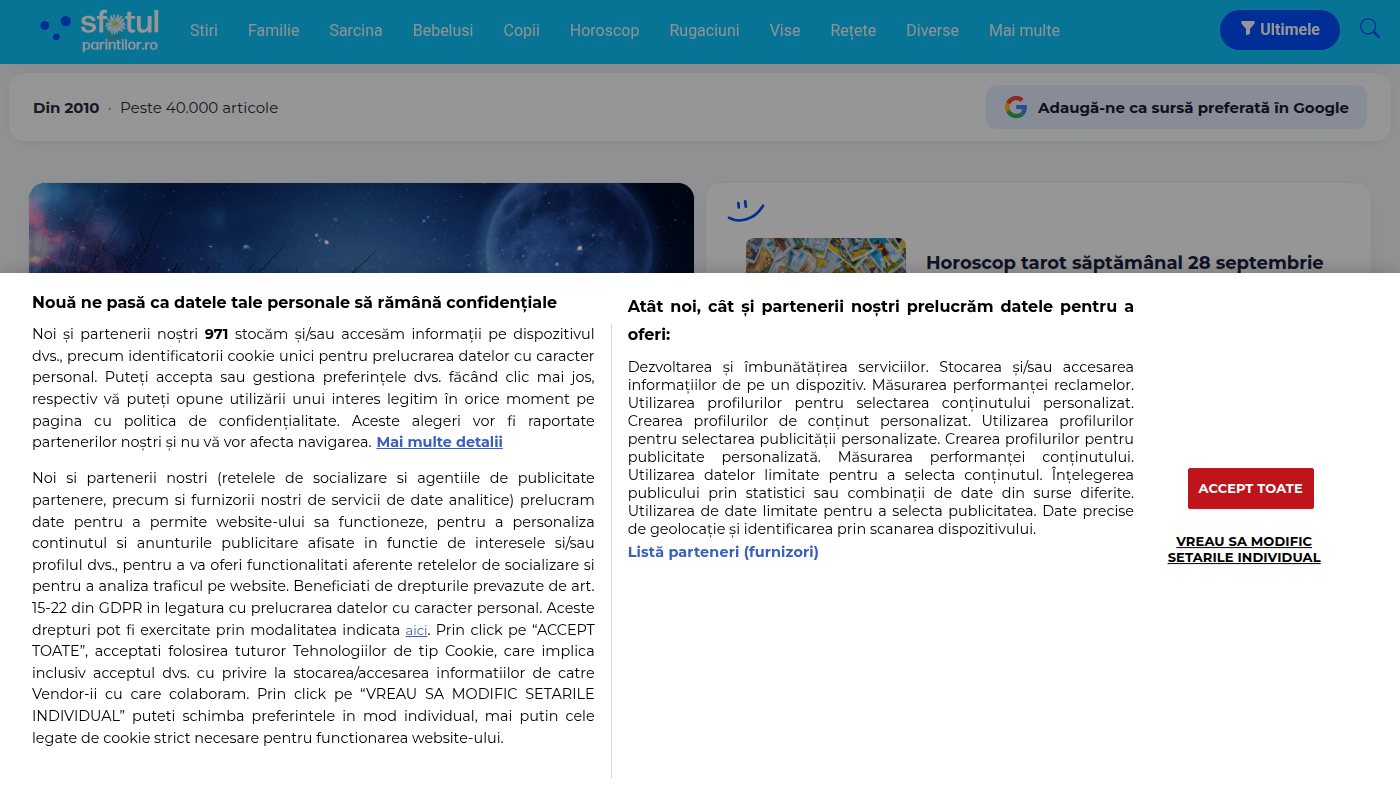This screenshot has width=1400, height=788.
Task: Go to the Sarcina category
Action: 356,31
